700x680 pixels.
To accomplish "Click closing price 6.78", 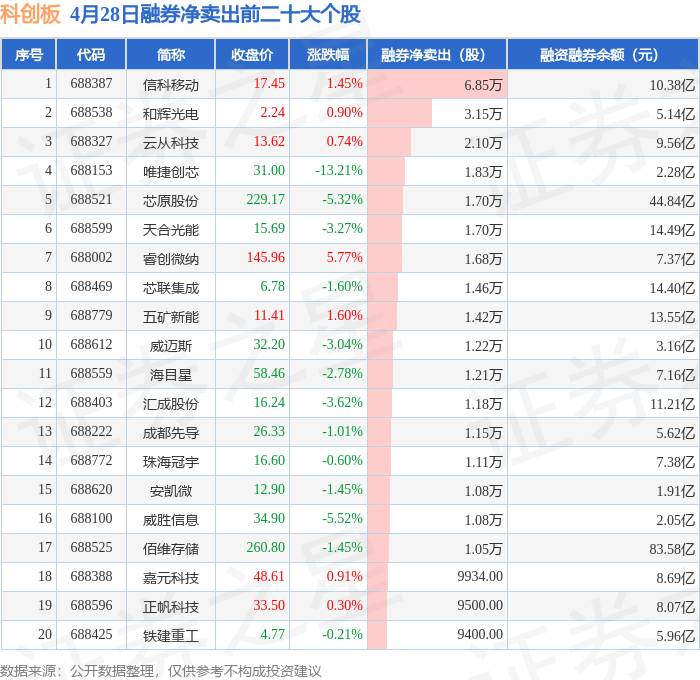I will pyautogui.click(x=272, y=287).
